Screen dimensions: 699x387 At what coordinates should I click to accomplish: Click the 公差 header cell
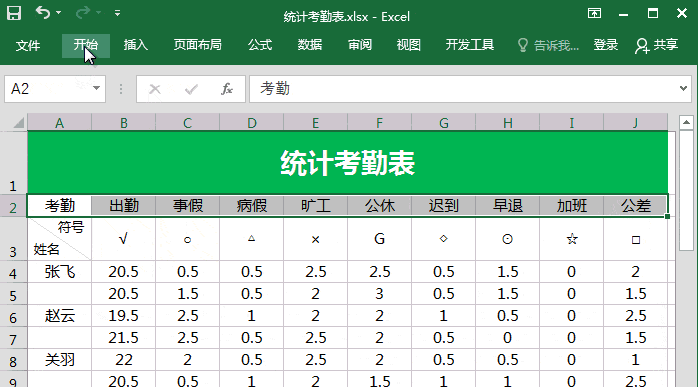[x=636, y=206]
